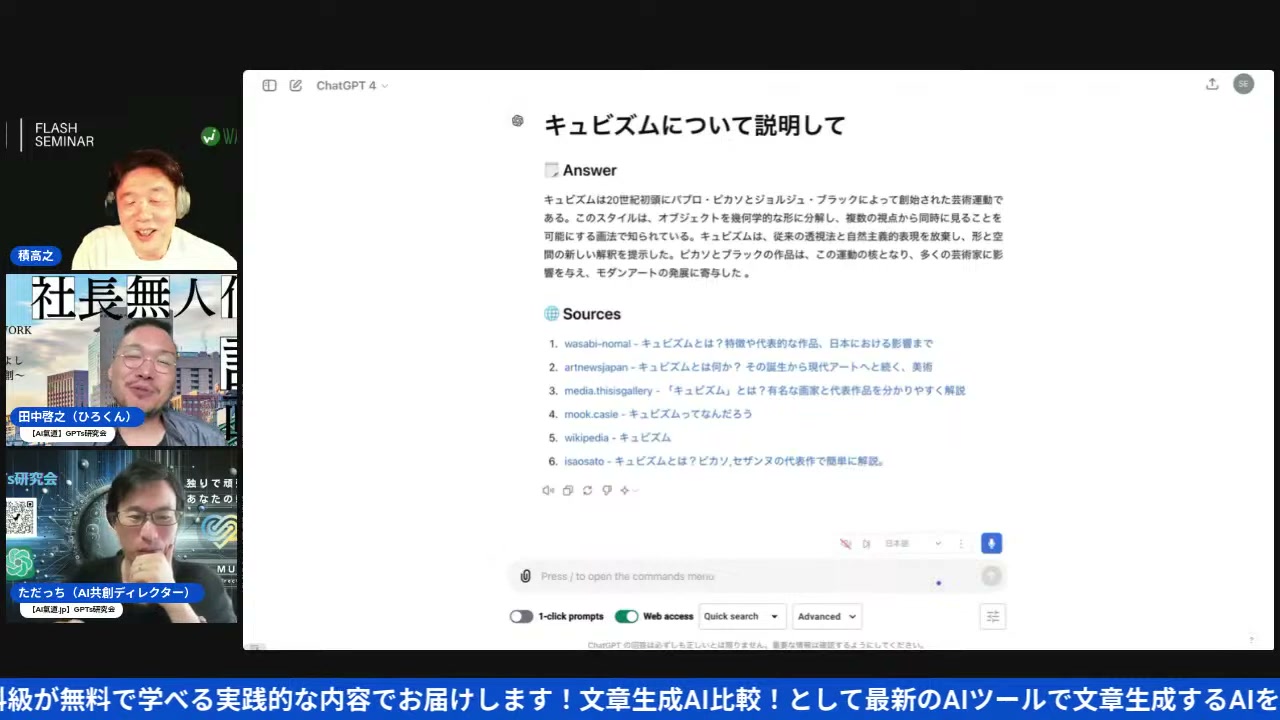
Task: Click the QR code in the bottom webcam
Action: pos(20,517)
